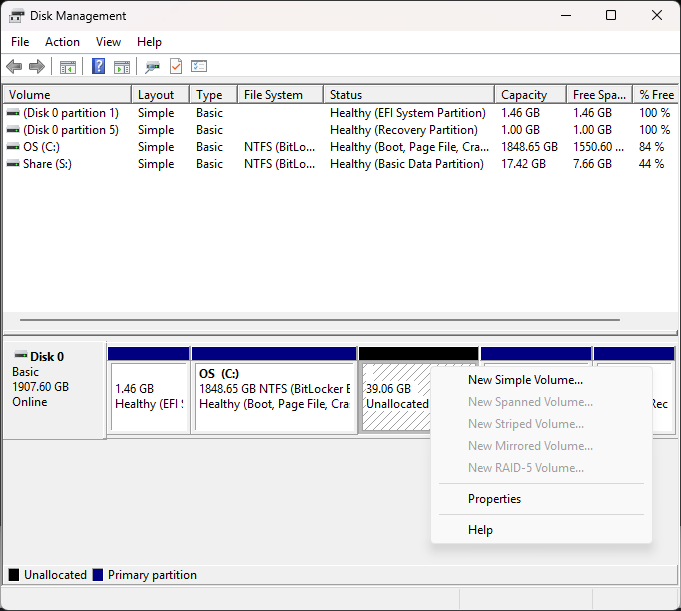Select Help in the context menu
Image resolution: width=681 pixels, height=611 pixels.
pyautogui.click(x=541, y=530)
